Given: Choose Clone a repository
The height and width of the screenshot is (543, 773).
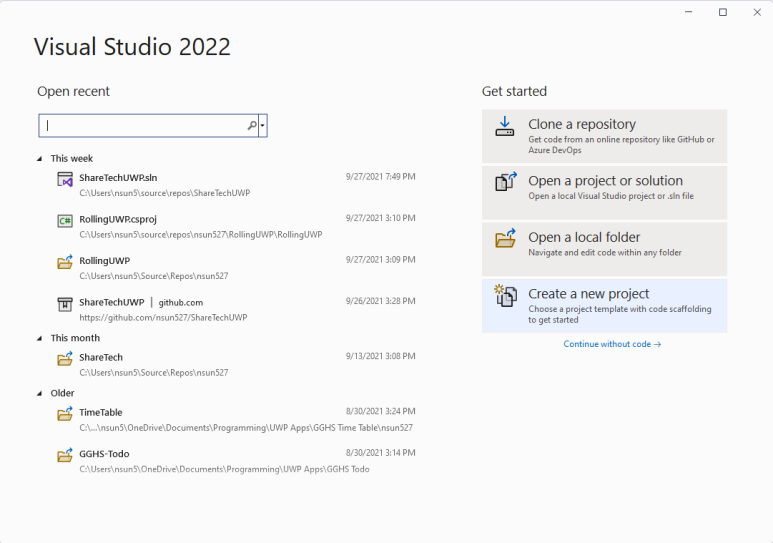Looking at the screenshot, I should pos(604,136).
